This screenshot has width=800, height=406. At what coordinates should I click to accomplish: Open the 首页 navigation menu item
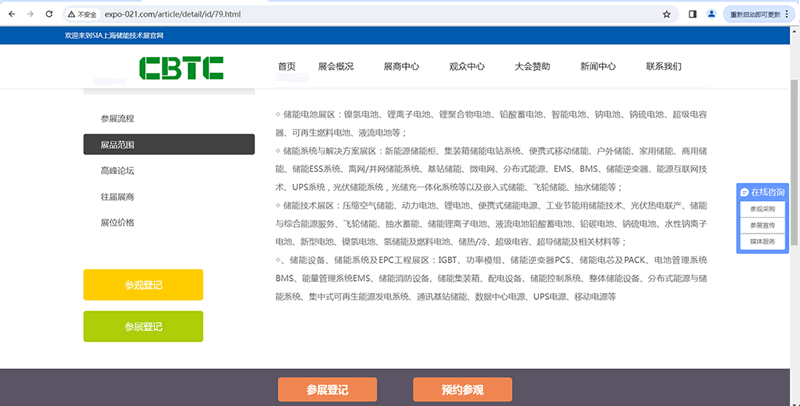(x=287, y=67)
